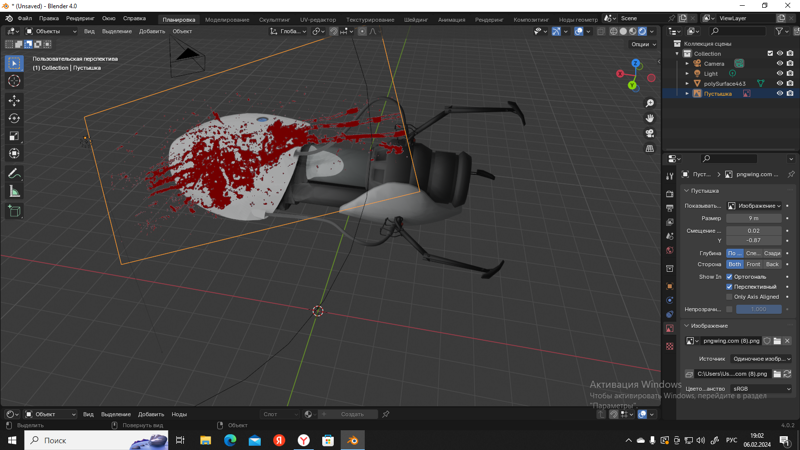Click the Front side button
800x450 pixels.
click(x=753, y=265)
